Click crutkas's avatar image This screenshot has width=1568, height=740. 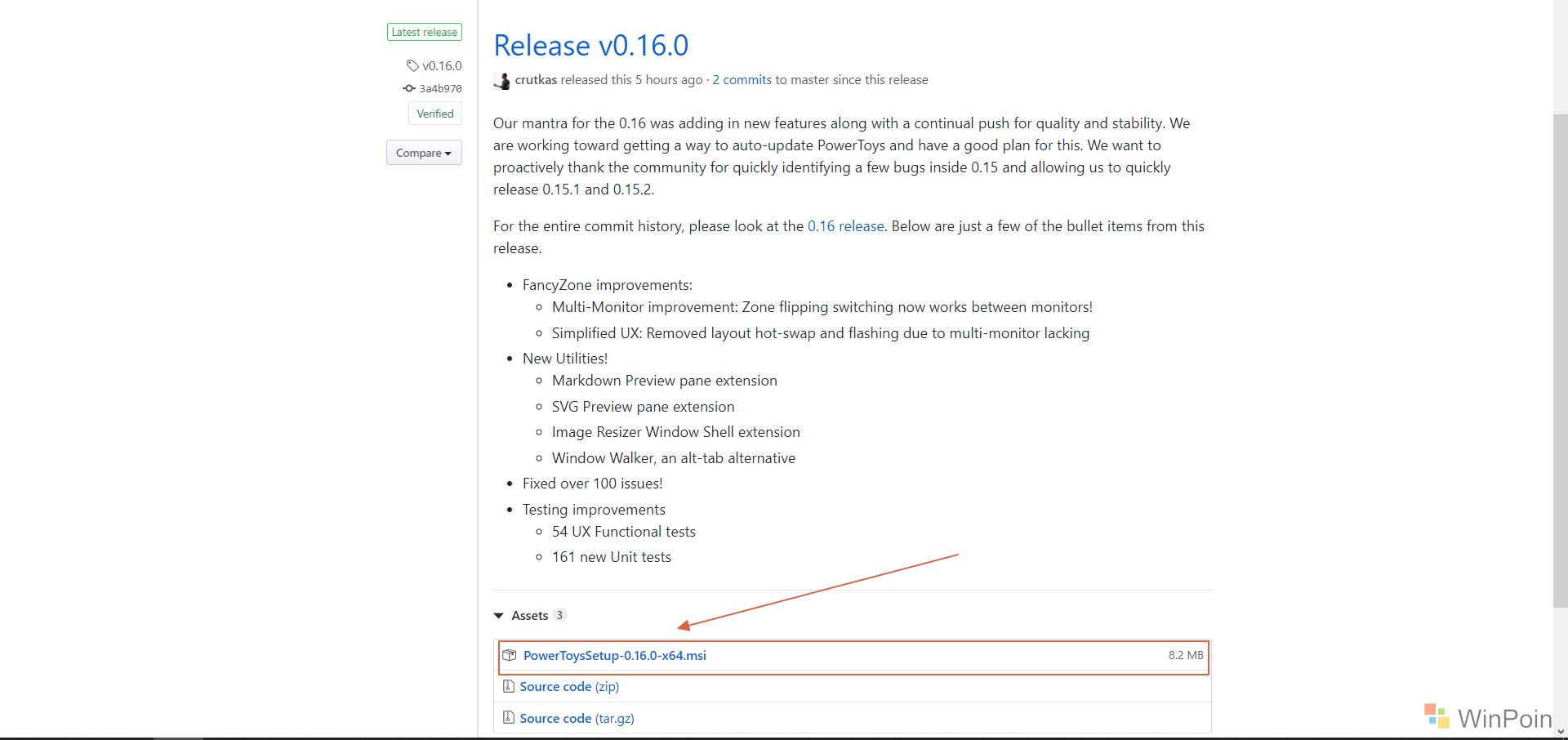501,81
